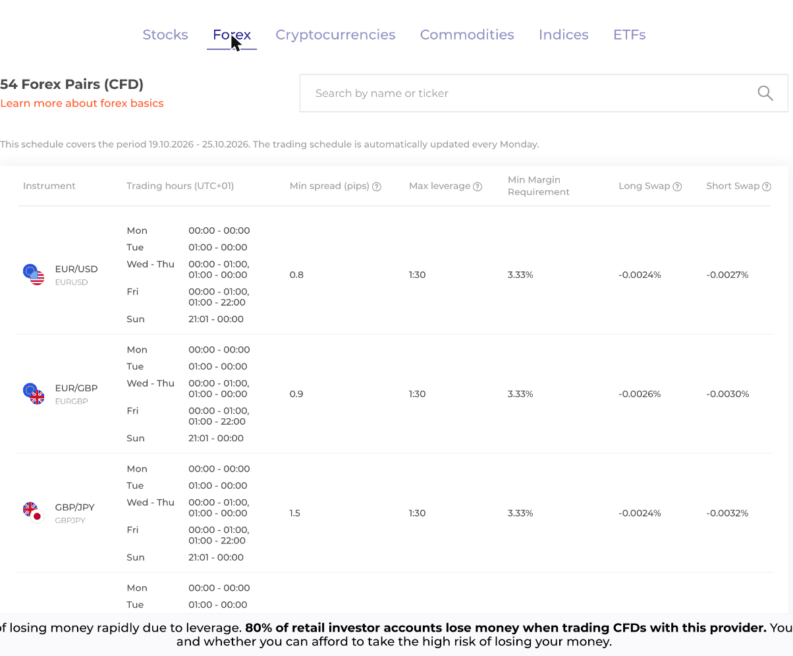Open the EUR/USD instrument name
The height and width of the screenshot is (656, 793).
[76, 269]
